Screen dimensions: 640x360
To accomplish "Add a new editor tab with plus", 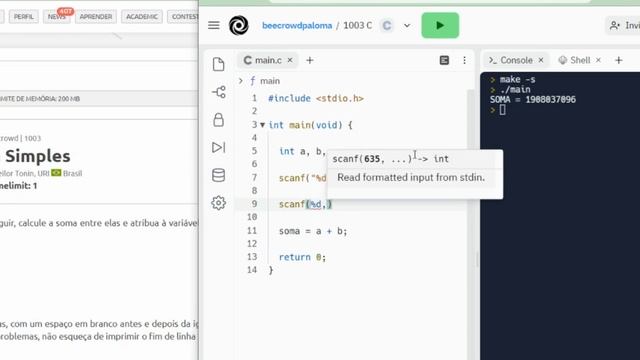I will pyautogui.click(x=310, y=60).
